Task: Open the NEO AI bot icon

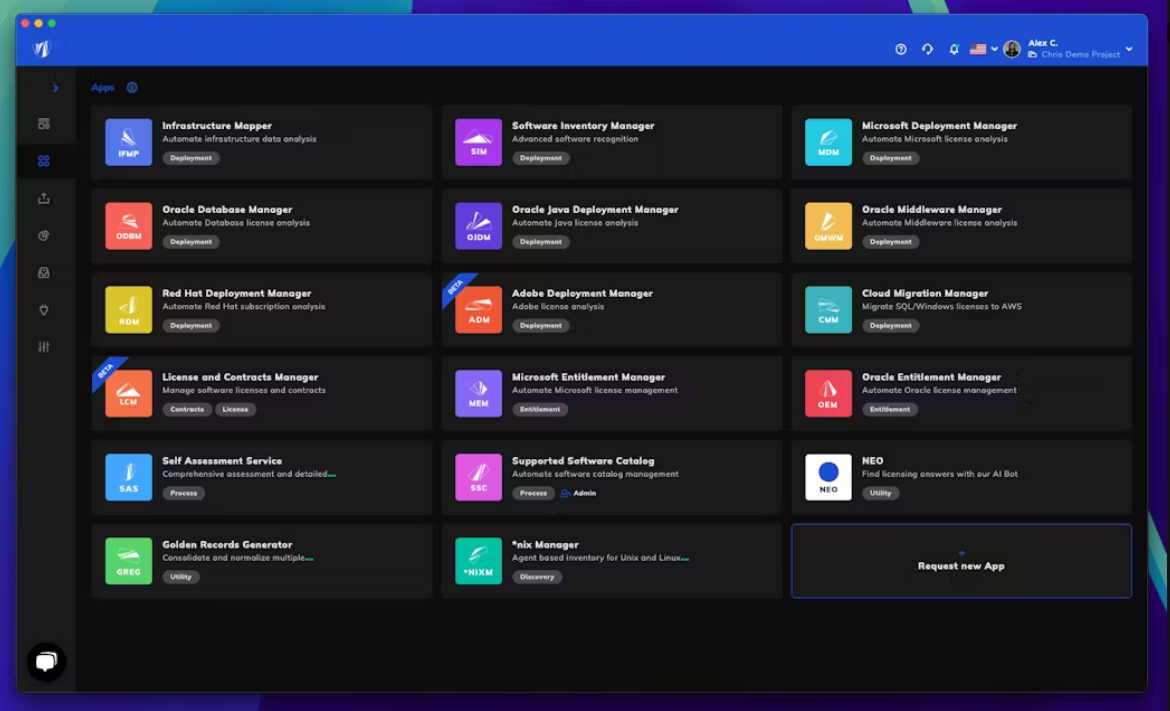Action: (828, 477)
